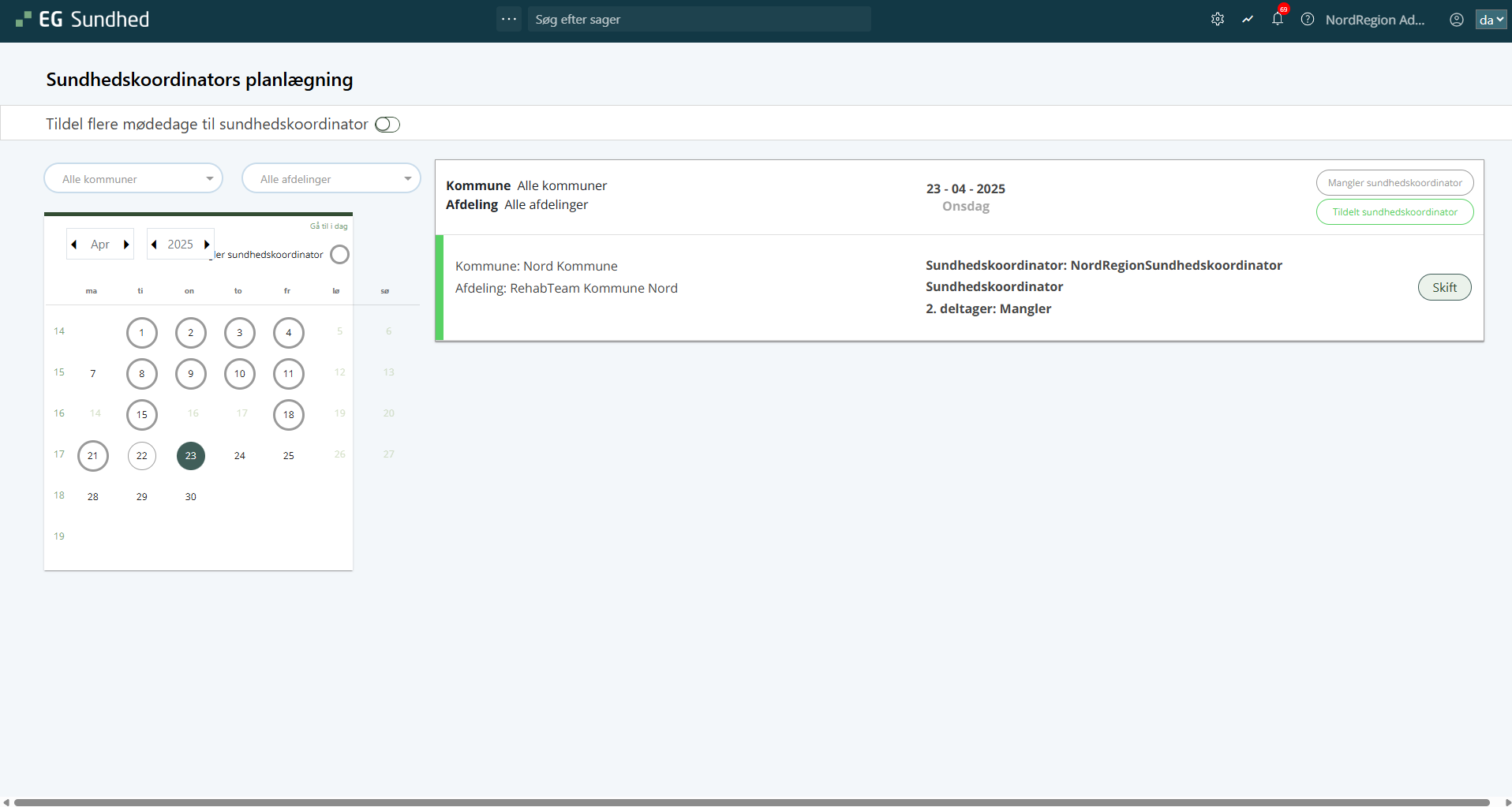Viewport: 1512px width, 807px height.
Task: Toggle the sundhedskoordinator circle filter in calendar
Action: pyautogui.click(x=339, y=255)
